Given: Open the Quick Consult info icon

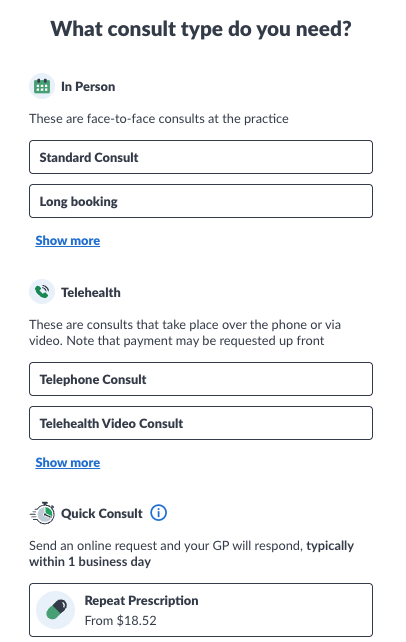Looking at the screenshot, I should pyautogui.click(x=158, y=513).
